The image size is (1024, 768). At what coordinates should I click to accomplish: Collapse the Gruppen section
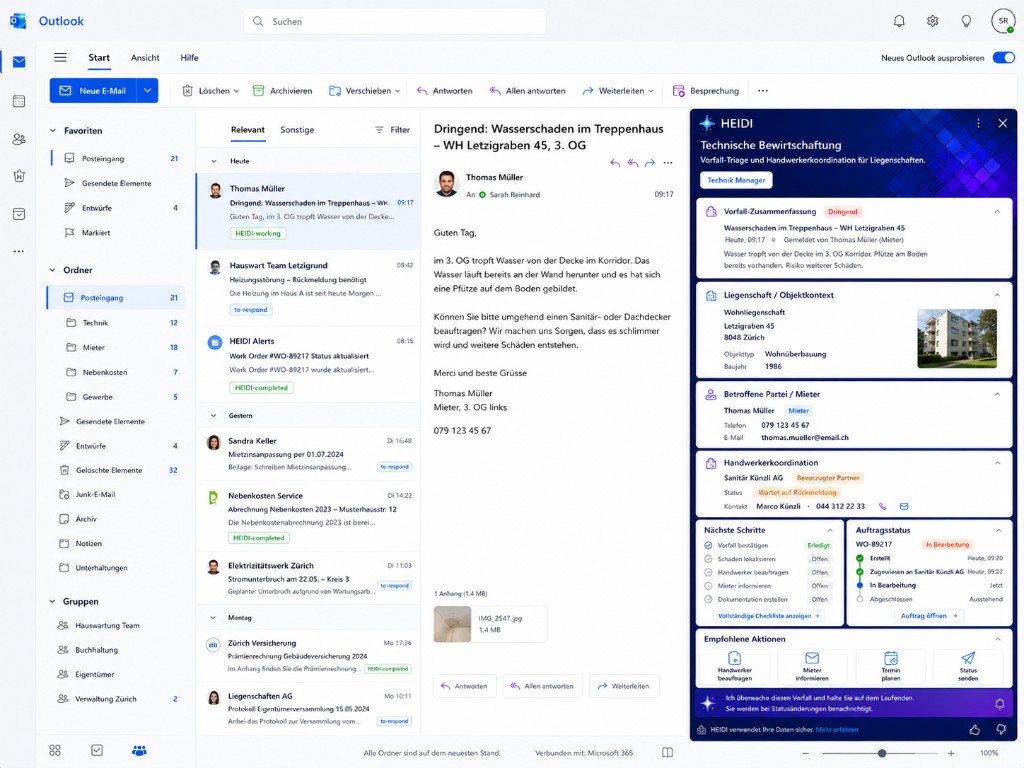pyautogui.click(x=52, y=601)
